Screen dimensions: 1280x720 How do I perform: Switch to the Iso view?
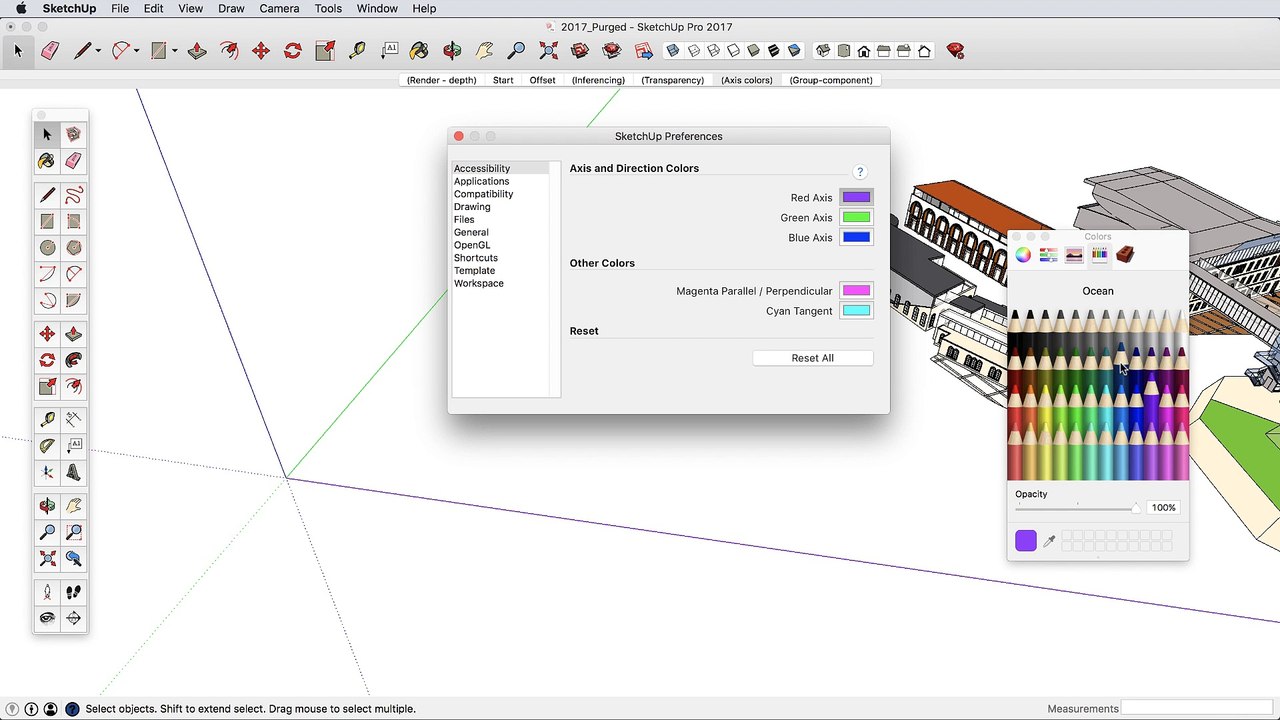pyautogui.click(x=823, y=50)
